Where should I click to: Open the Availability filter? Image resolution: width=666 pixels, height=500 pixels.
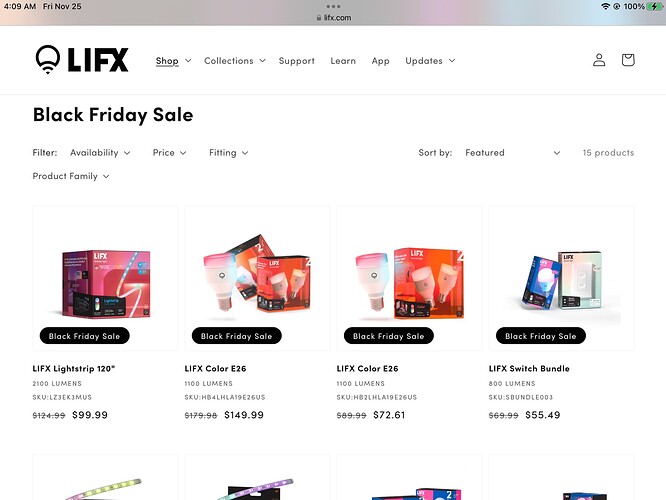(x=100, y=153)
